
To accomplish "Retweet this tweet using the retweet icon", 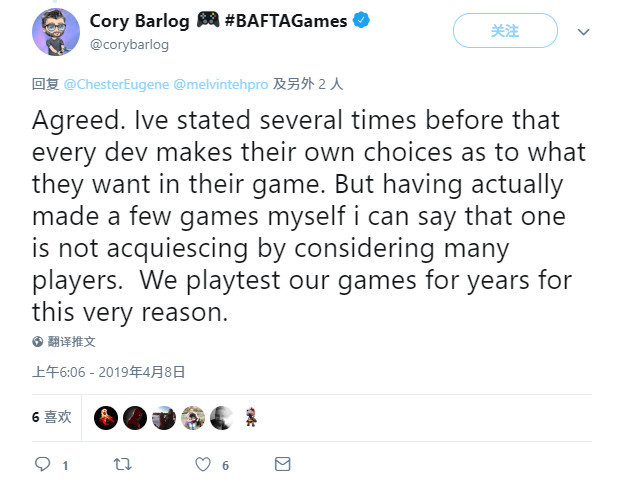I will 121,465.
